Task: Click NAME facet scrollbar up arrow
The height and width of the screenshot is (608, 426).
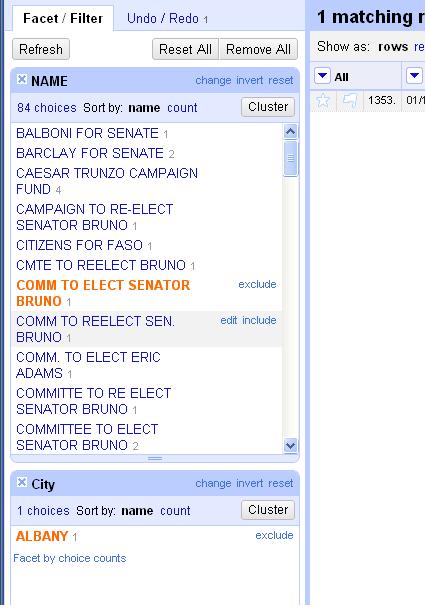Action: point(290,132)
